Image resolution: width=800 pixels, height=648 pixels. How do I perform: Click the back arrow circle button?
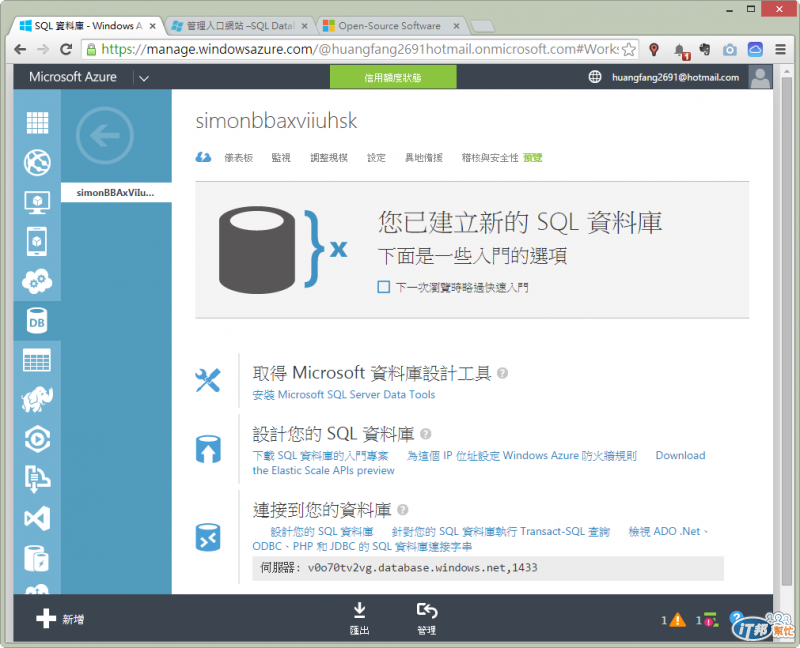pyautogui.click(x=105, y=136)
